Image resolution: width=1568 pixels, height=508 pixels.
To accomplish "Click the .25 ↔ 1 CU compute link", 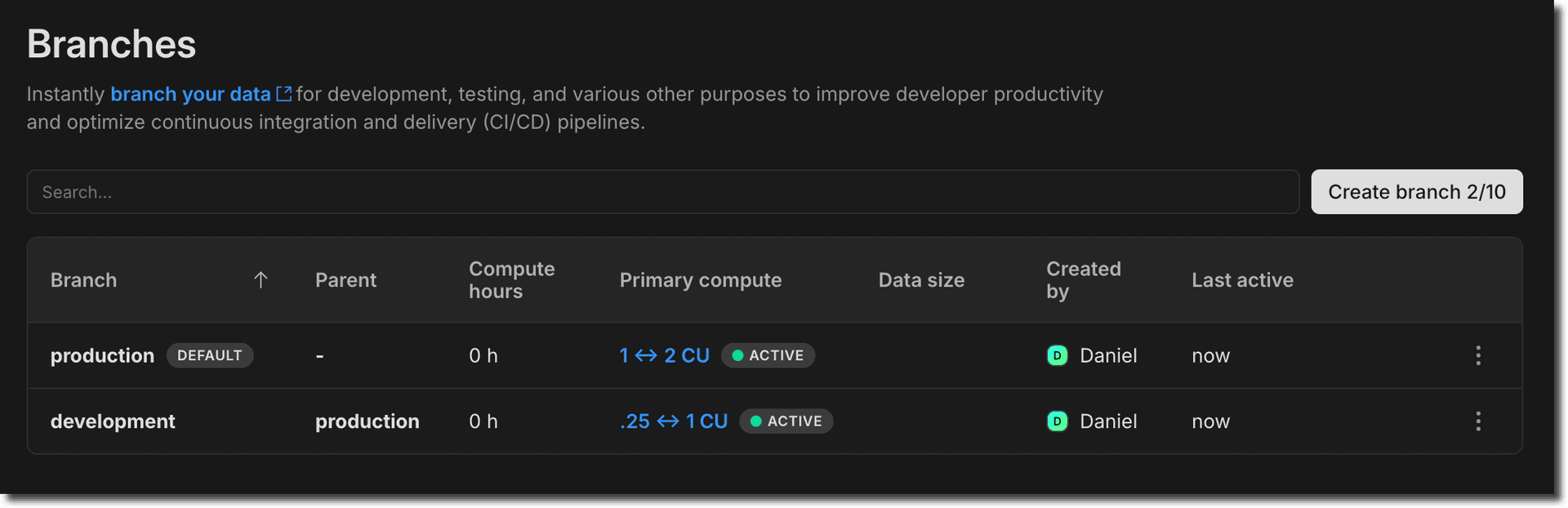I will [673, 421].
